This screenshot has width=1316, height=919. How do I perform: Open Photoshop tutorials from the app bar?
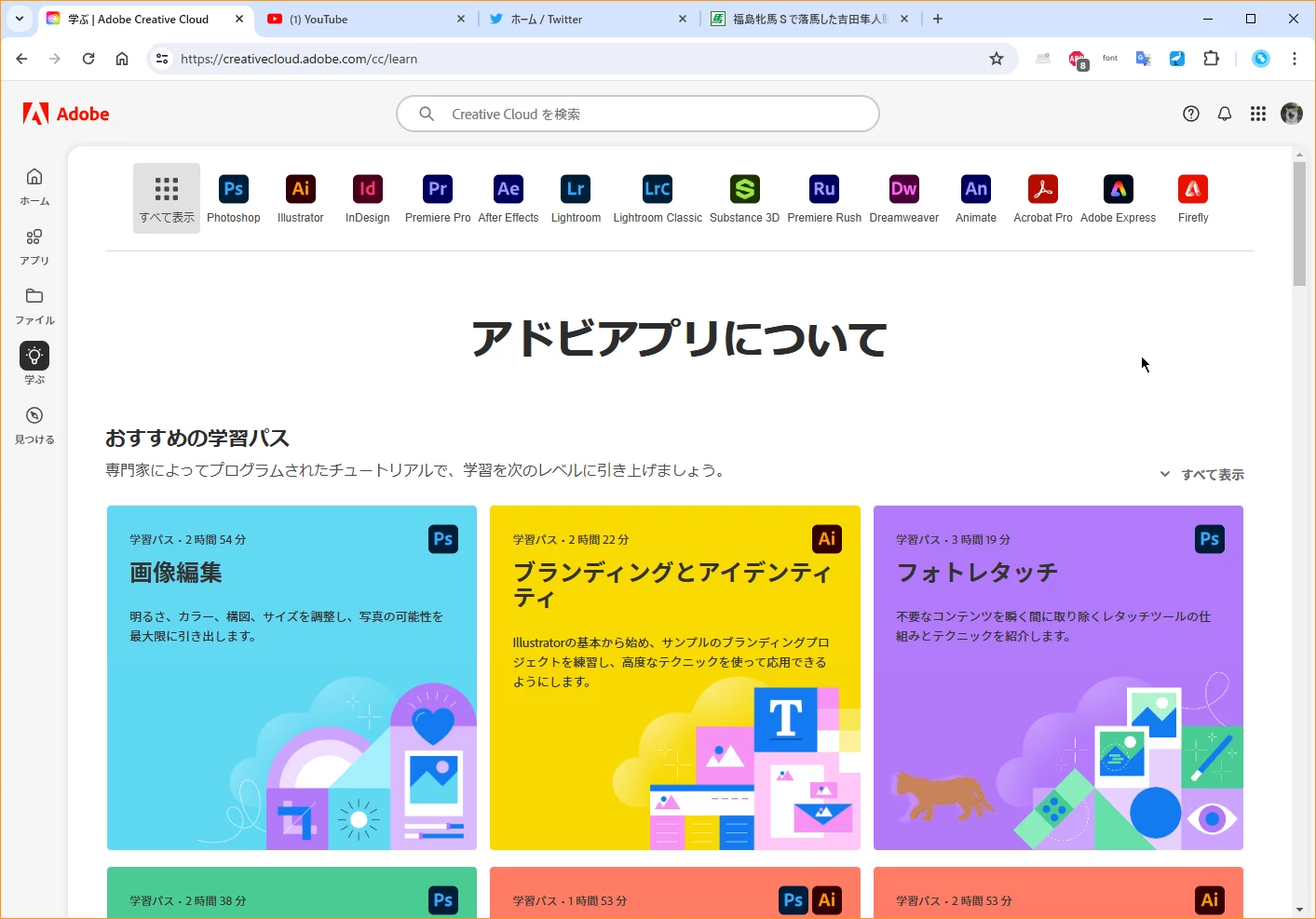233,198
